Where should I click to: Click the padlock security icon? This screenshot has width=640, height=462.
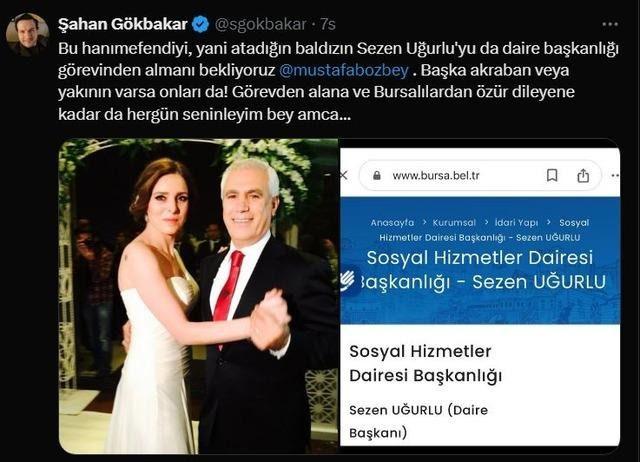point(377,175)
